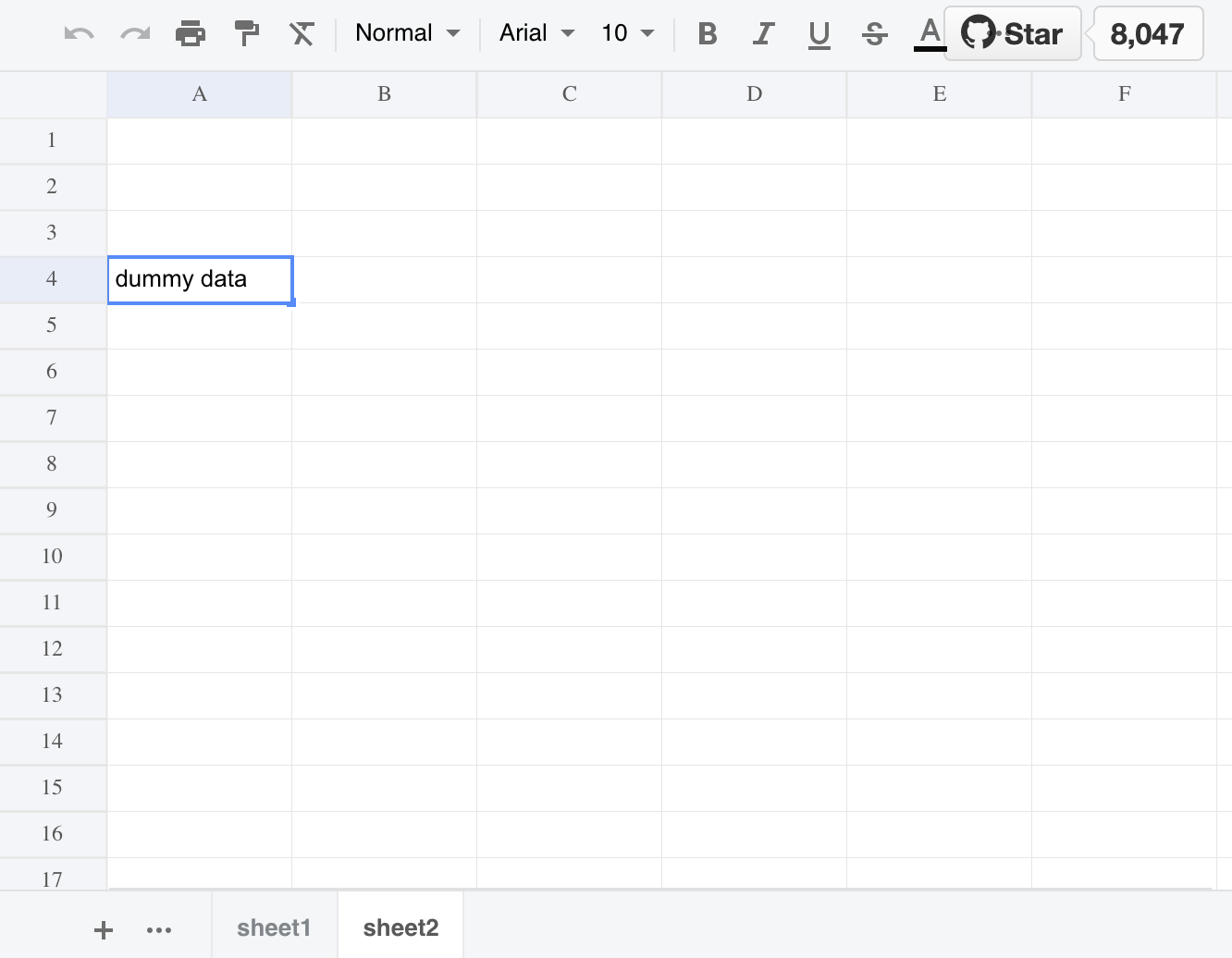Apply italic formatting

coord(763,32)
